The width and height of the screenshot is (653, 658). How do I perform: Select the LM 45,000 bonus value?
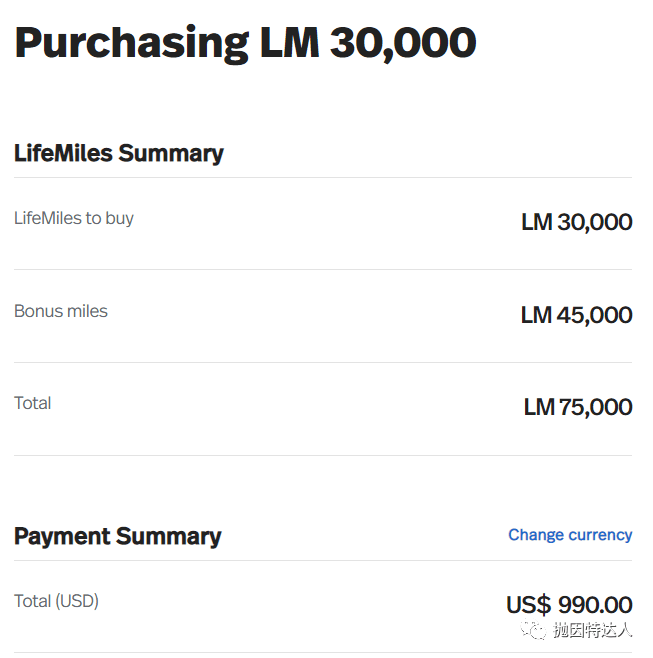576,315
